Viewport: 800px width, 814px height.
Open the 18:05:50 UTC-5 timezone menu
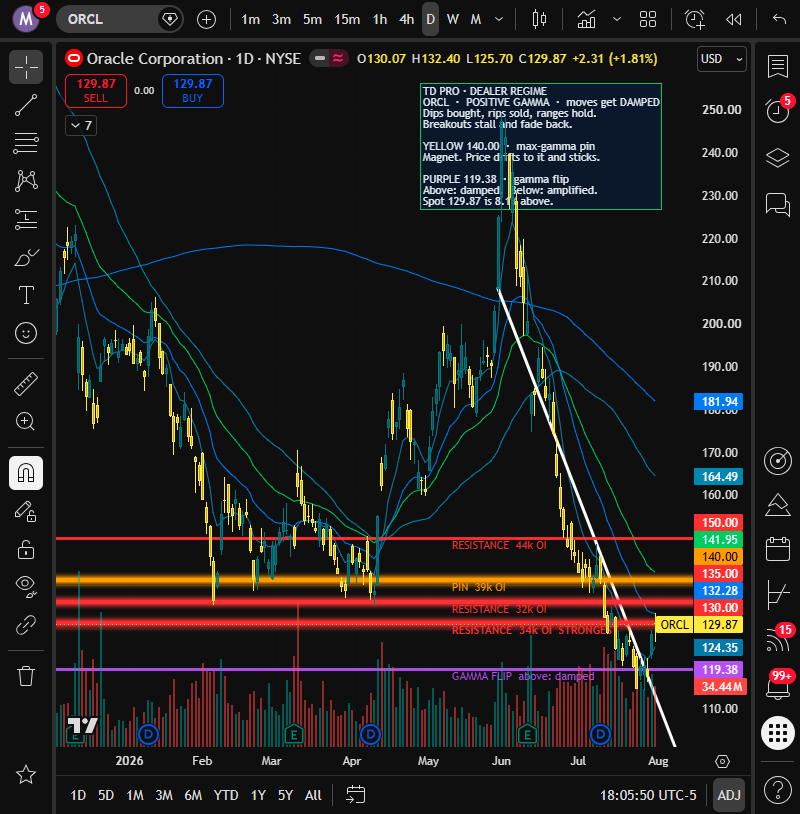pos(648,795)
